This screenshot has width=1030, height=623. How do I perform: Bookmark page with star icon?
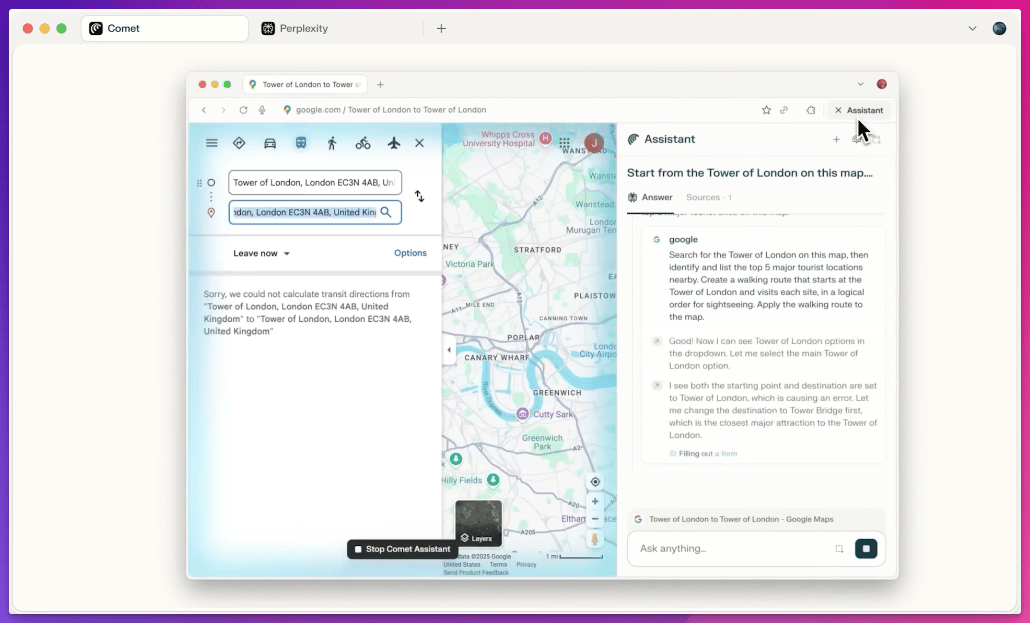tap(766, 110)
